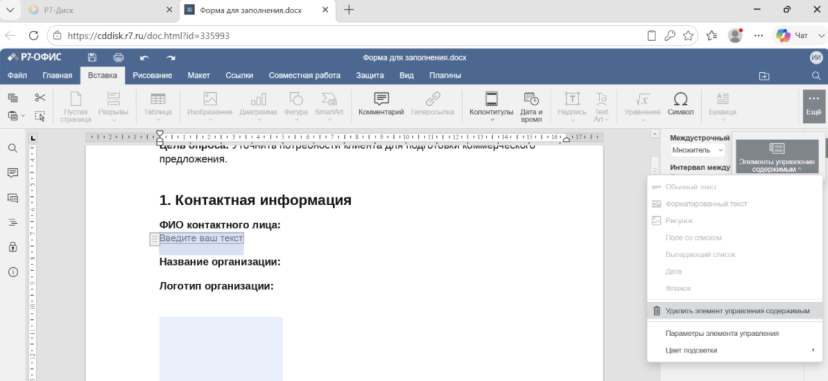Click the ИИ user avatar
This screenshot has height=381, width=828.
point(816,58)
